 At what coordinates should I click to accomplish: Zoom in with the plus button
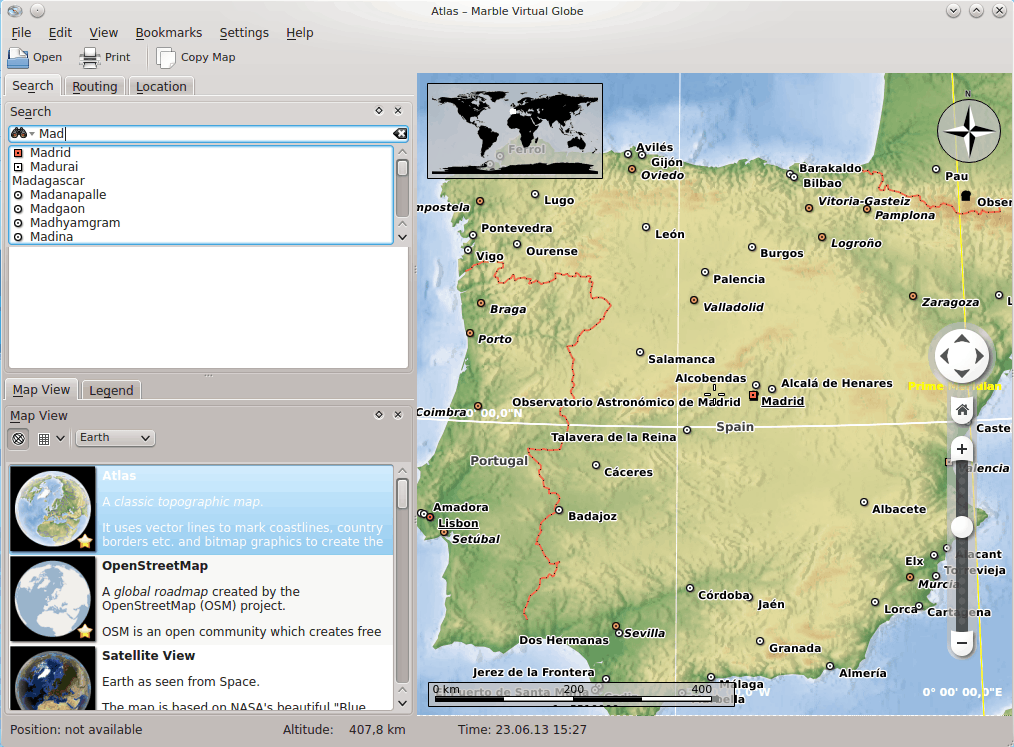[x=962, y=449]
